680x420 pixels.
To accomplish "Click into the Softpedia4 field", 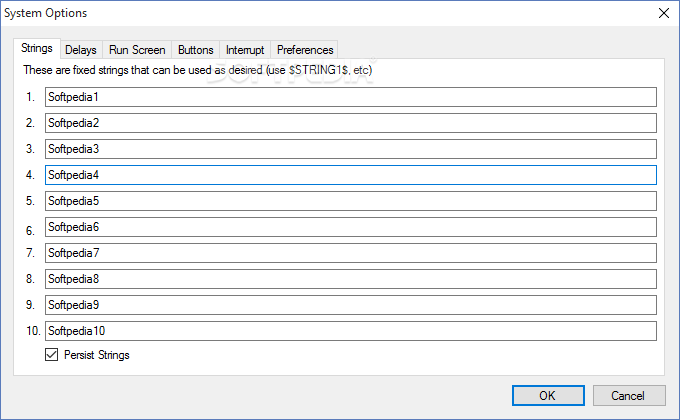I will click(351, 175).
